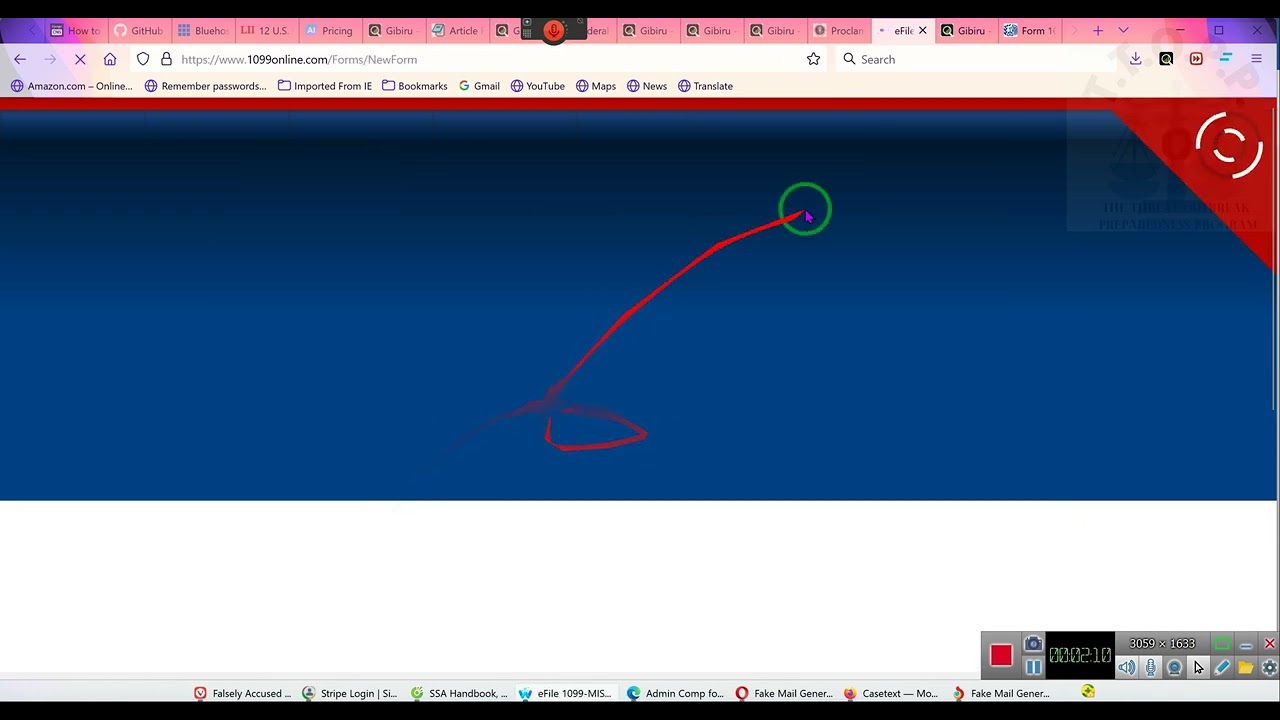Open the Gmail bookmark
The image size is (1280, 720).
479,86
